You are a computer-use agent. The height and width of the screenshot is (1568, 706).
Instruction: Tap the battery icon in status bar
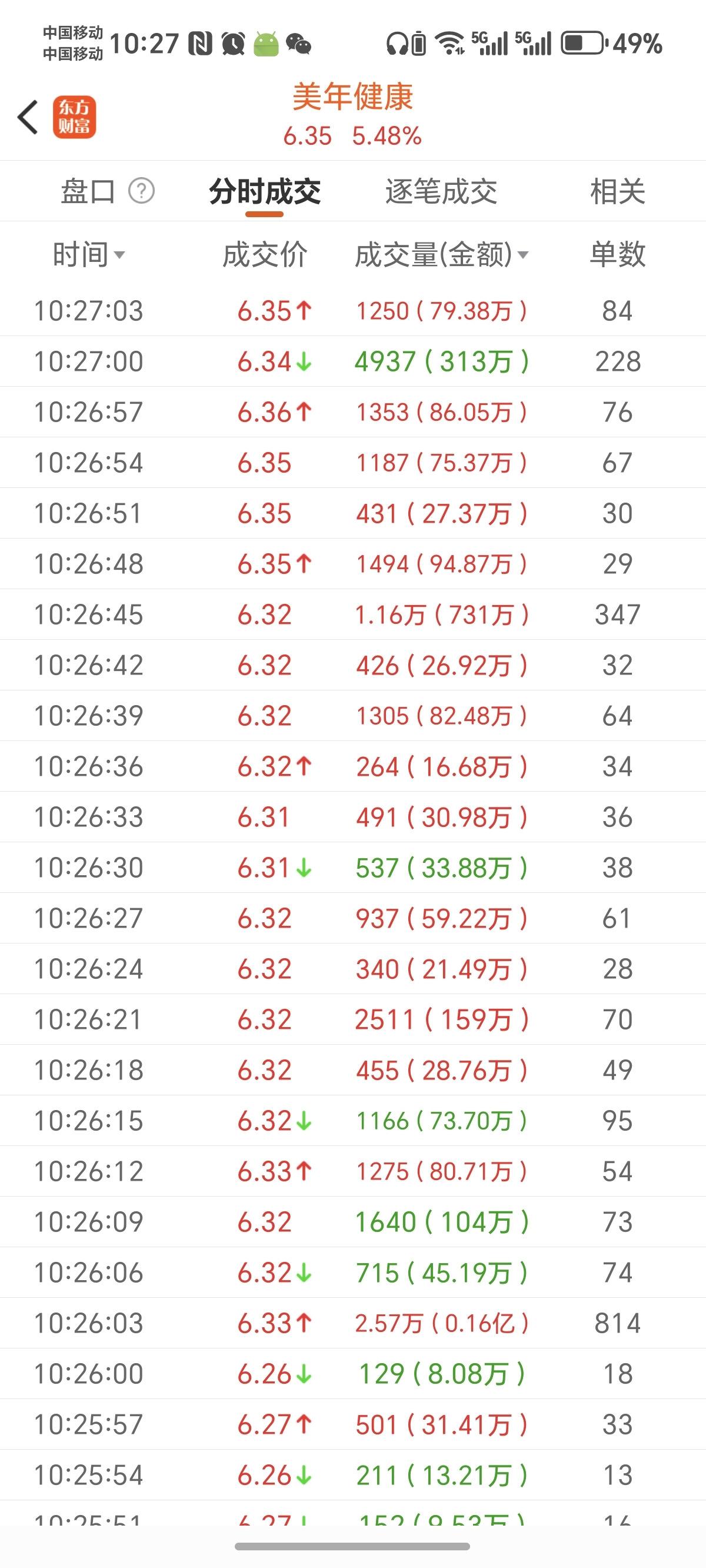[x=584, y=43]
